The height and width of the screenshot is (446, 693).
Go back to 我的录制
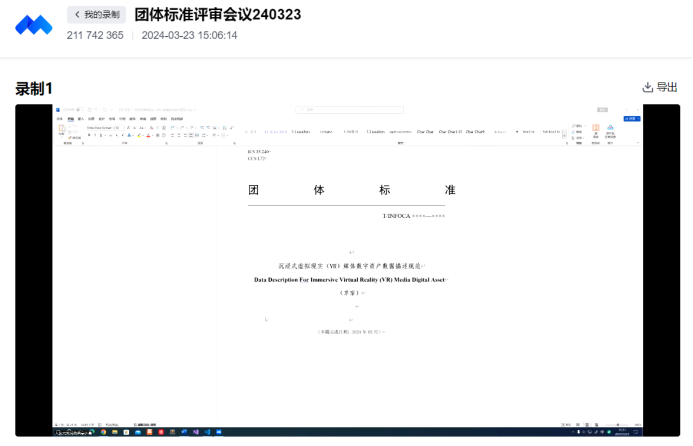pos(96,15)
